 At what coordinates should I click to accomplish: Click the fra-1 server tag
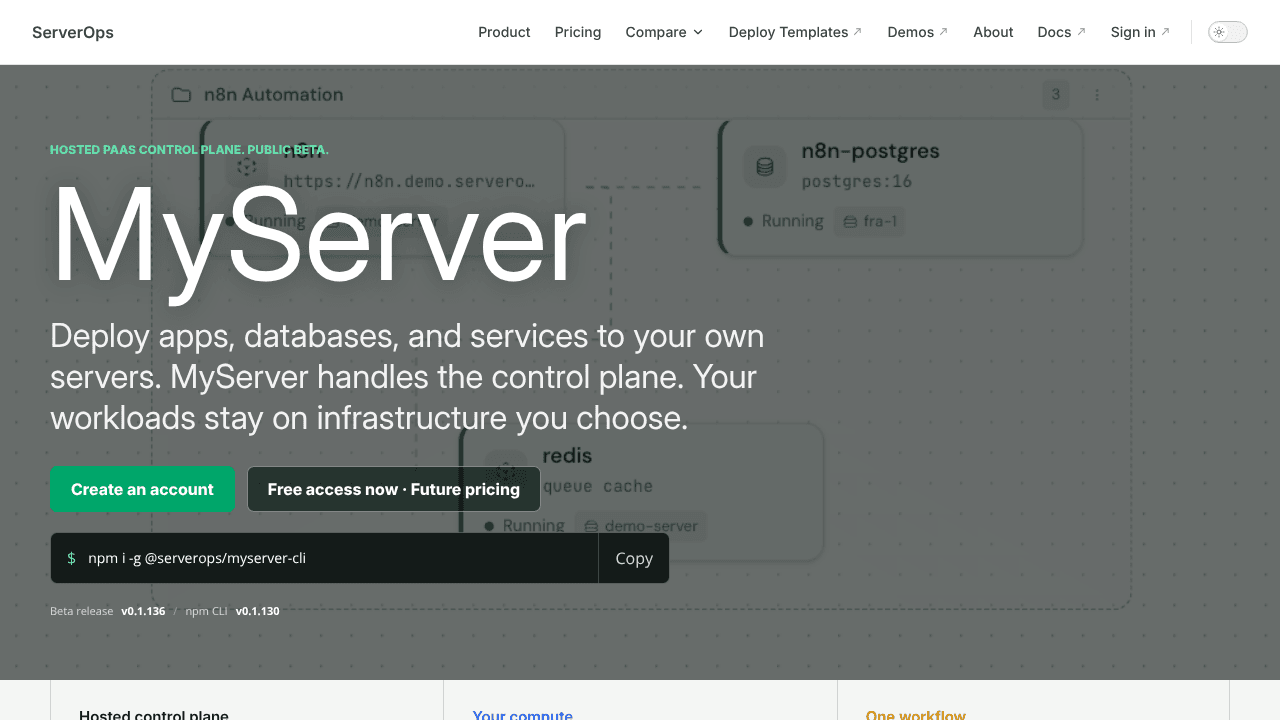(x=870, y=221)
